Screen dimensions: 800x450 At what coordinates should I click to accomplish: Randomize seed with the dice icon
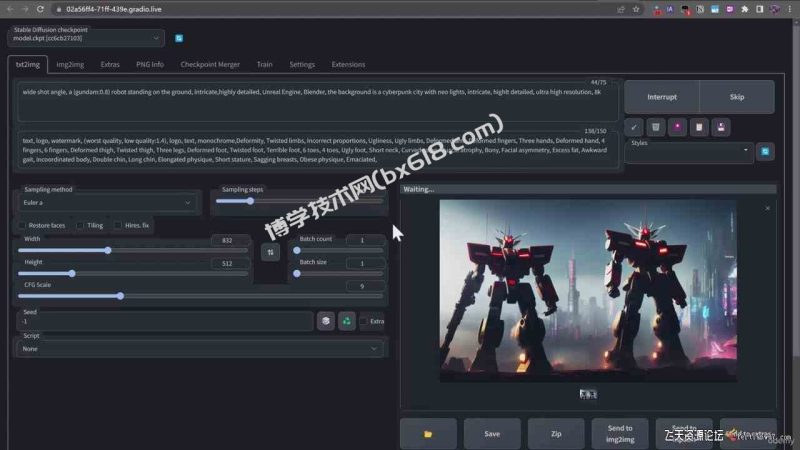coord(326,321)
